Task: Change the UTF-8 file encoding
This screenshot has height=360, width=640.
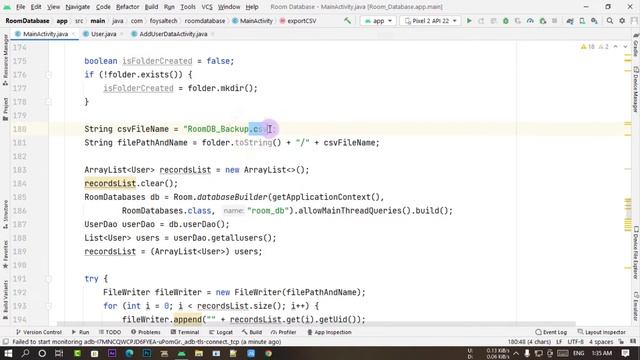Action: point(576,342)
